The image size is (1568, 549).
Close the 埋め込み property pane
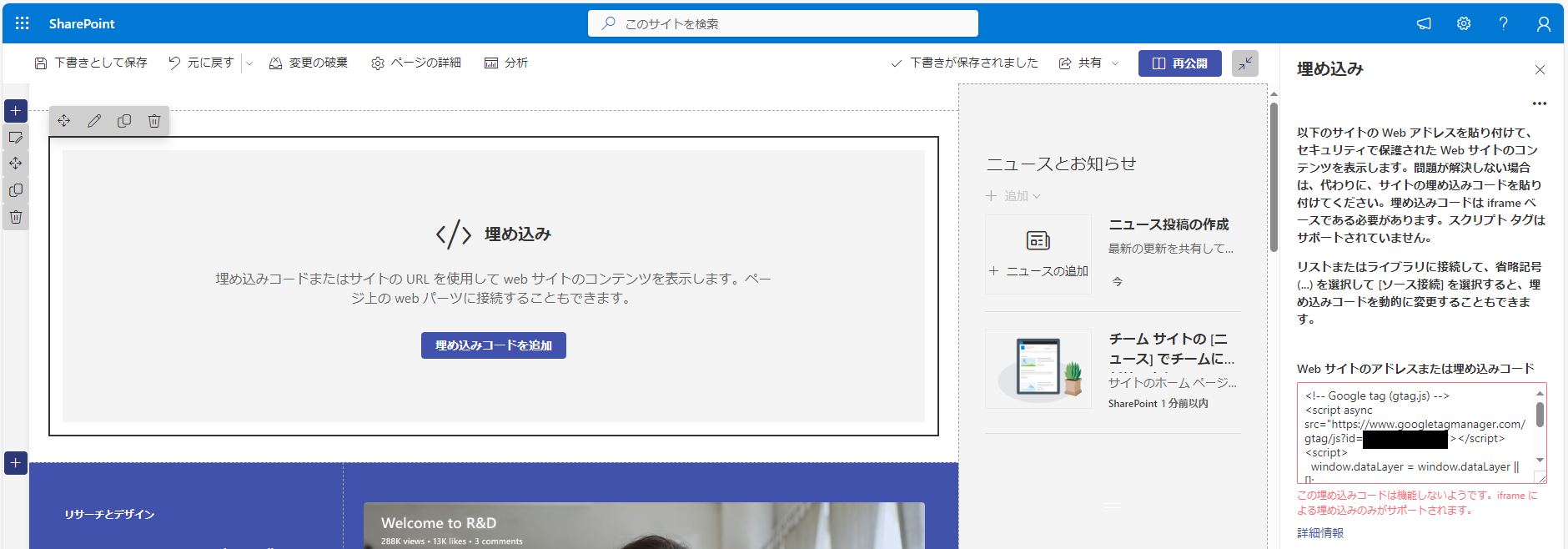coord(1540,70)
